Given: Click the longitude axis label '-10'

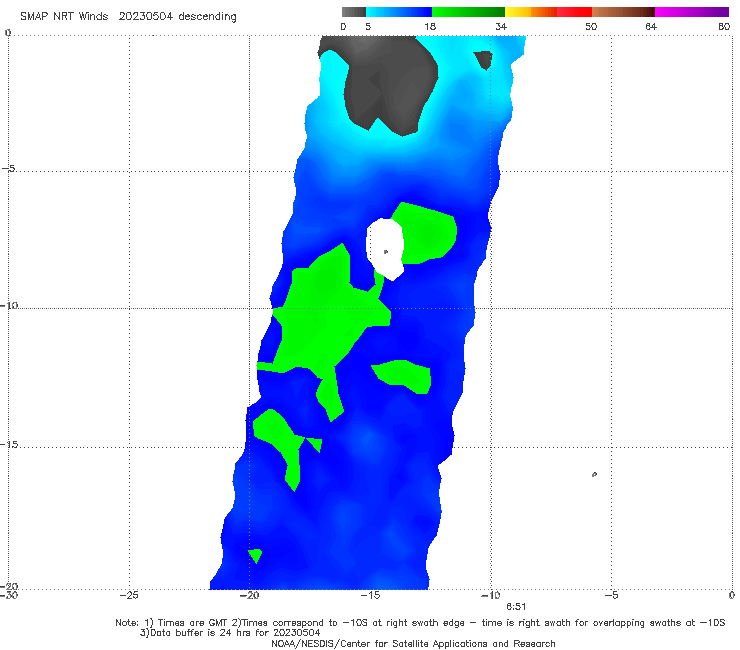Looking at the screenshot, I should (x=490, y=595).
